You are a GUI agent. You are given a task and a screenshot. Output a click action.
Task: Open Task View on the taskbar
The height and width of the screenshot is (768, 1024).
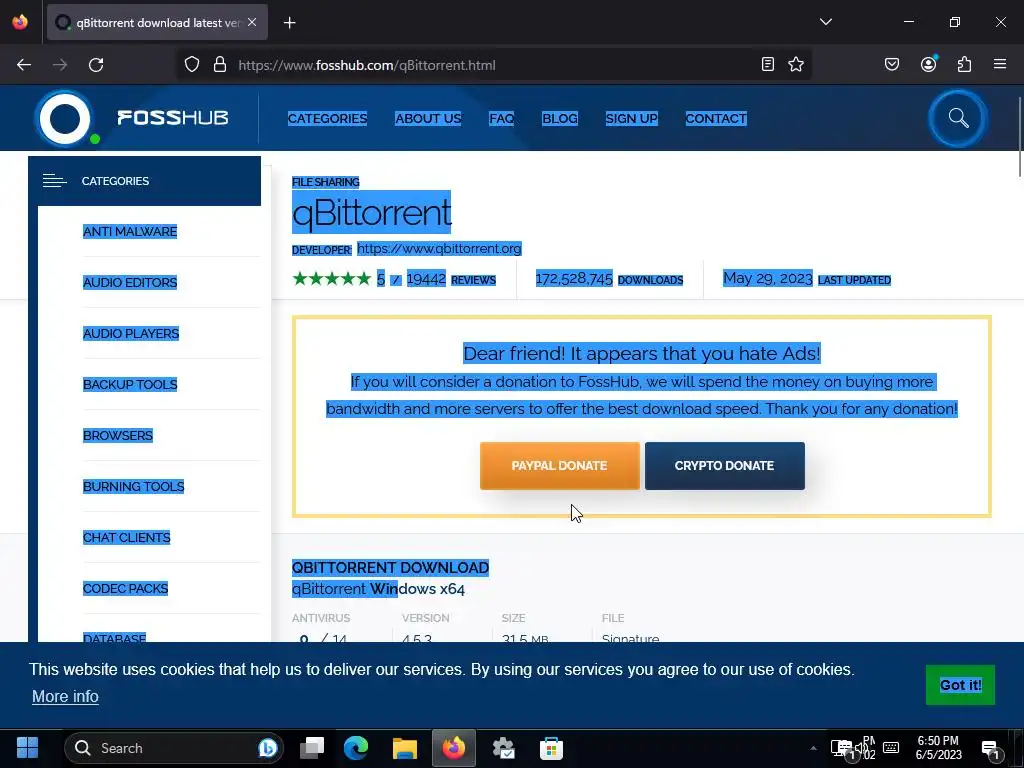[312, 748]
